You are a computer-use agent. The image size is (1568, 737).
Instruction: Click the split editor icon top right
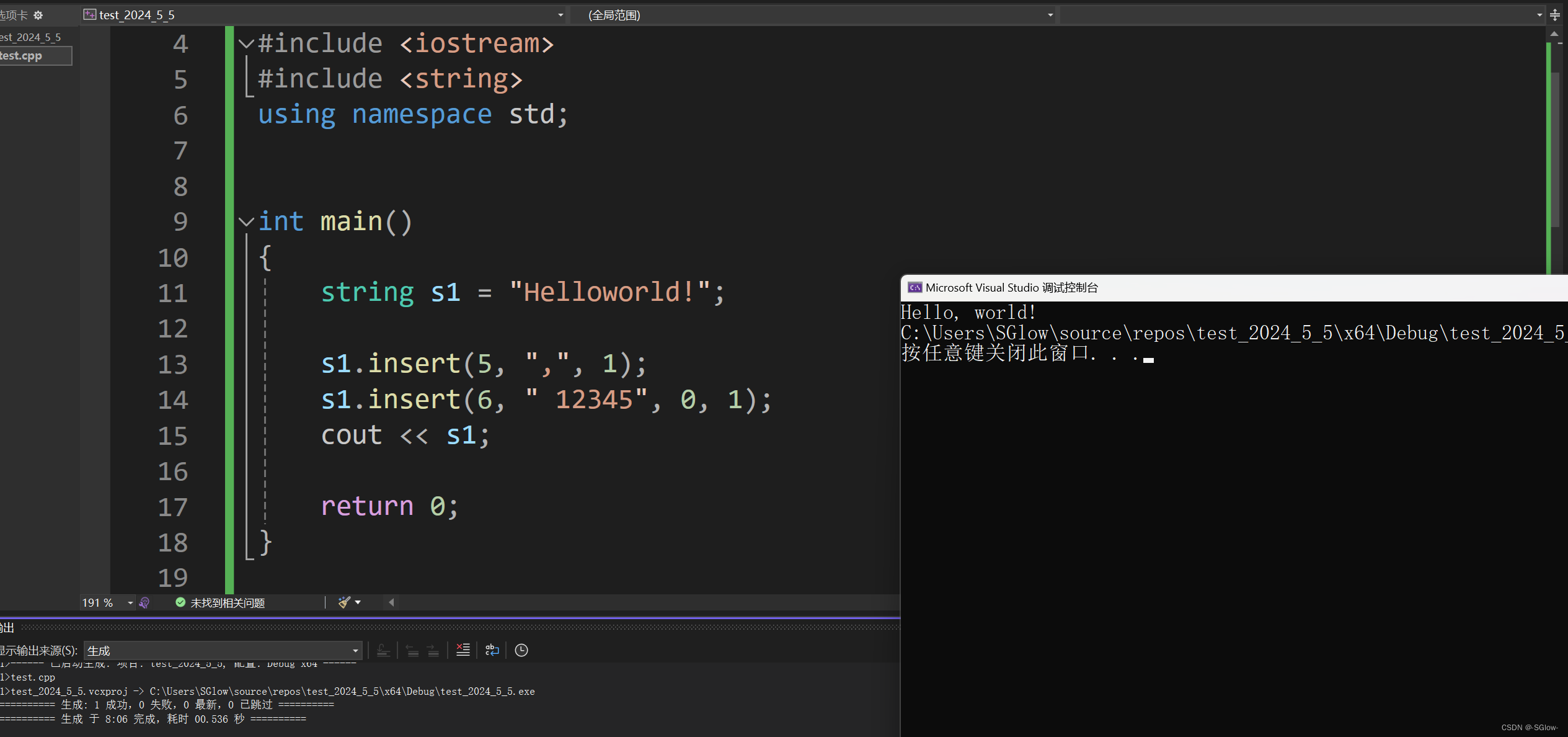[x=1556, y=15]
